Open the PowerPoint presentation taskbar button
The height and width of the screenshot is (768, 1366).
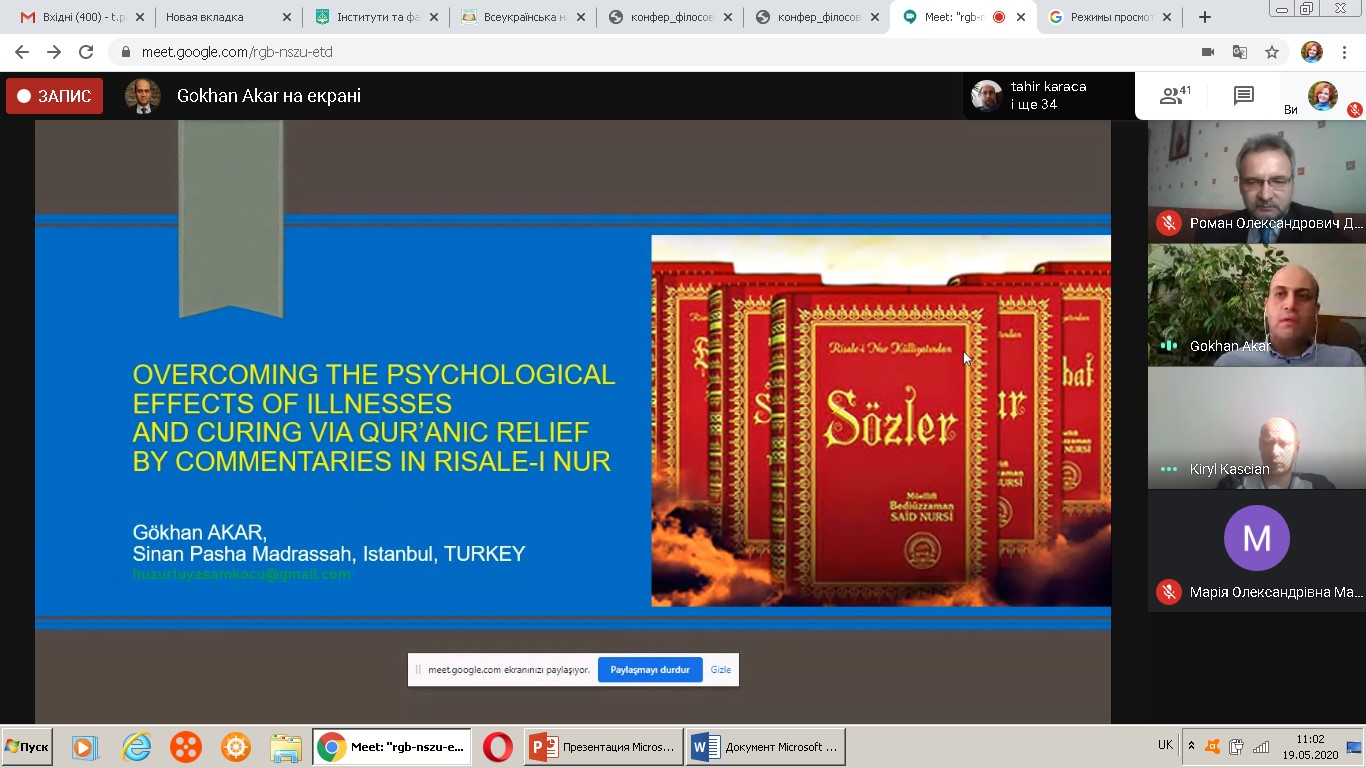(604, 747)
